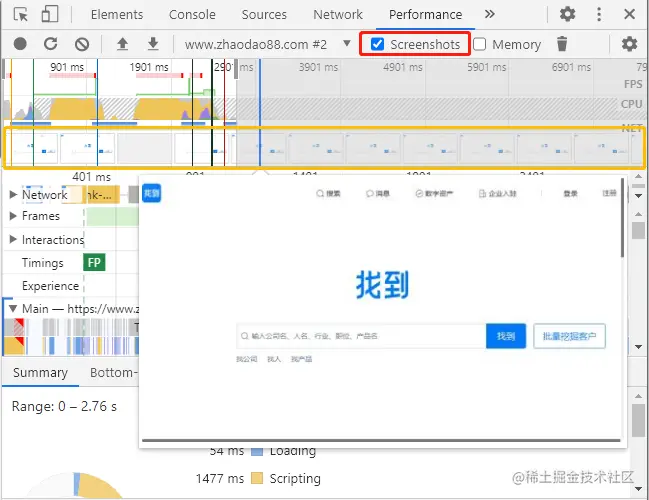Click the blue 找到 logo badge in the preview

pyautogui.click(x=151, y=193)
